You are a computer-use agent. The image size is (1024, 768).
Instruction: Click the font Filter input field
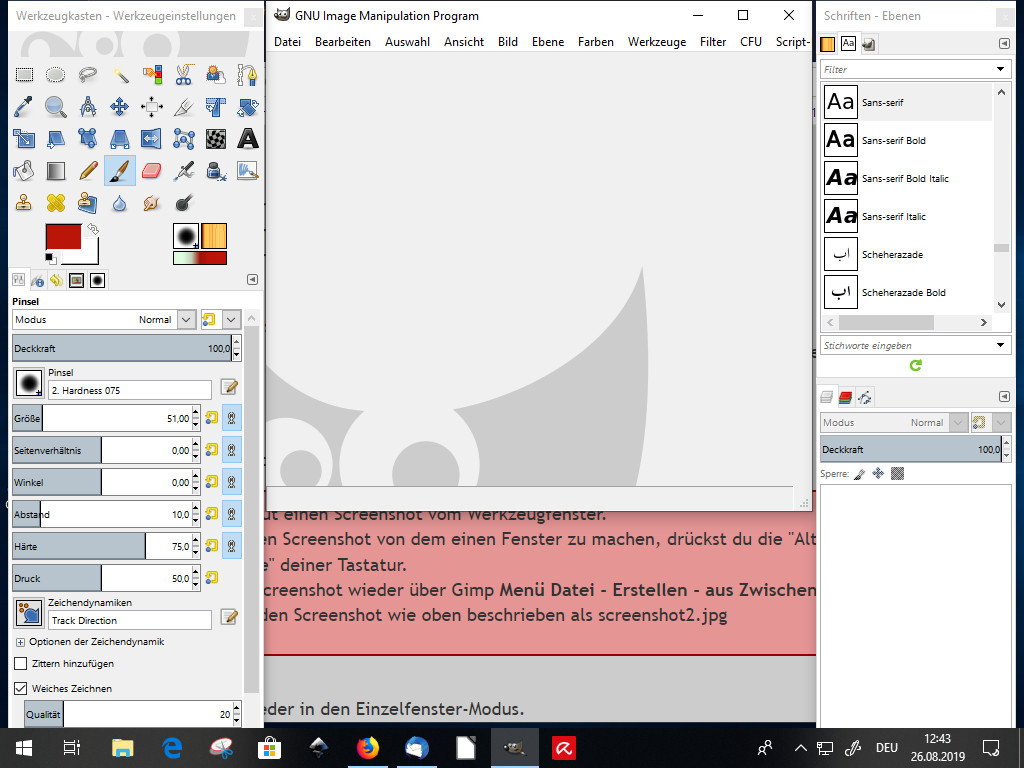pos(906,70)
